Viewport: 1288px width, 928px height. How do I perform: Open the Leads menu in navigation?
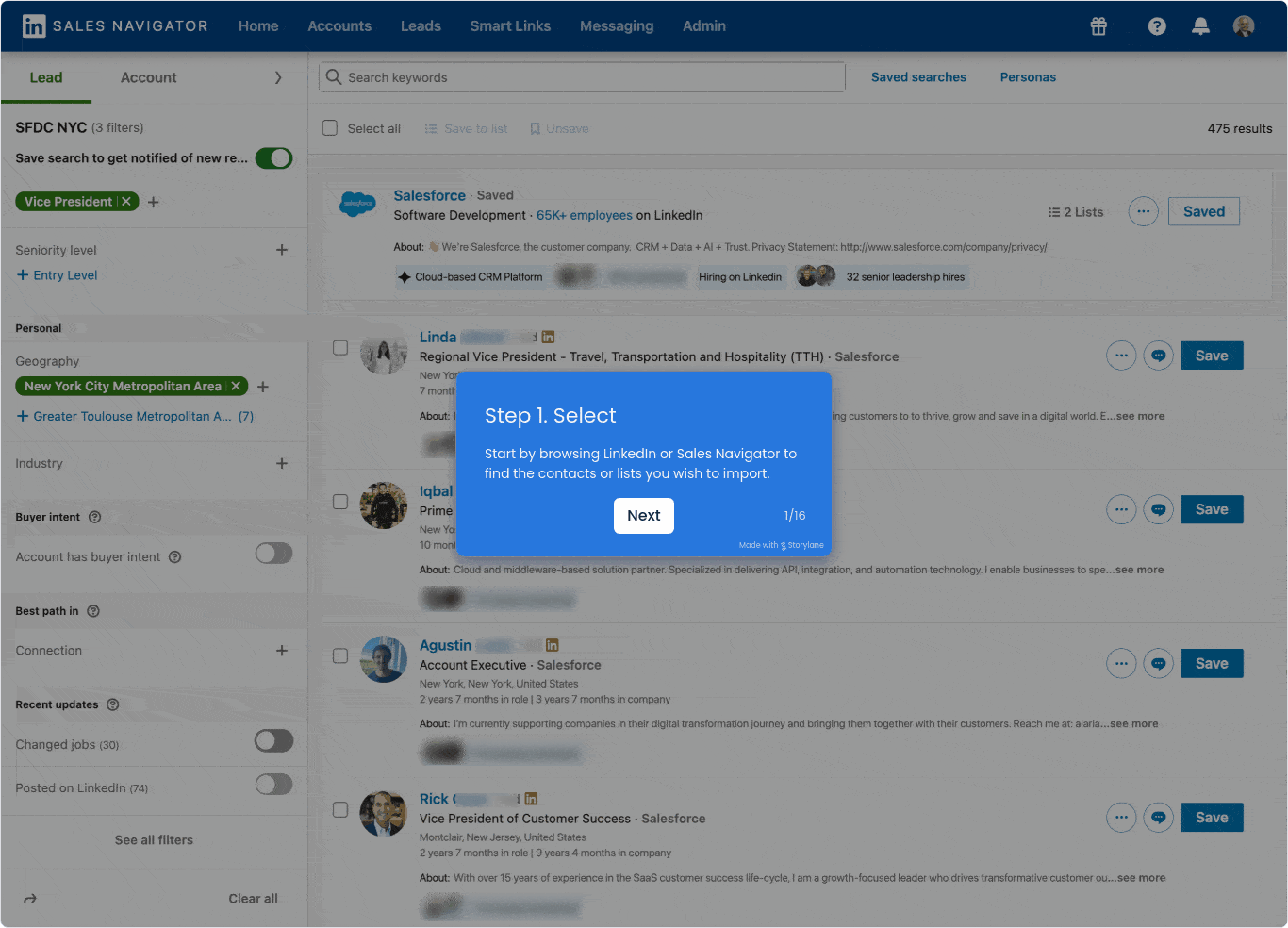click(421, 26)
